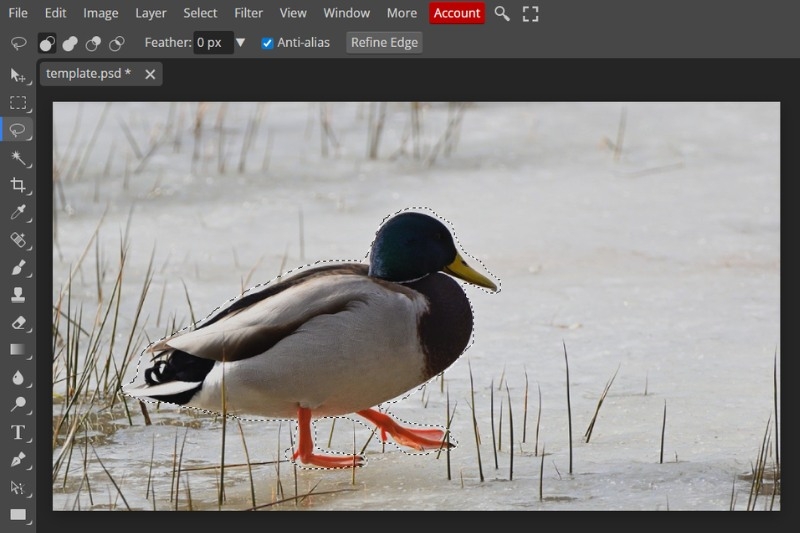The height and width of the screenshot is (533, 800).
Task: Select the Eraser tool
Action: [x=18, y=322]
